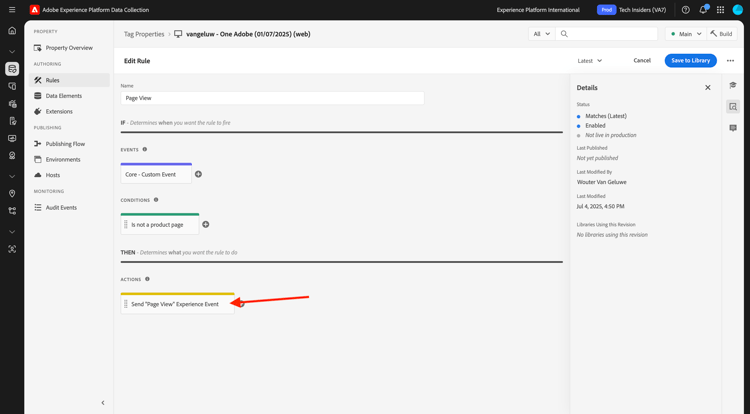750x414 pixels.
Task: Open the Main library dropdown
Action: click(x=686, y=34)
